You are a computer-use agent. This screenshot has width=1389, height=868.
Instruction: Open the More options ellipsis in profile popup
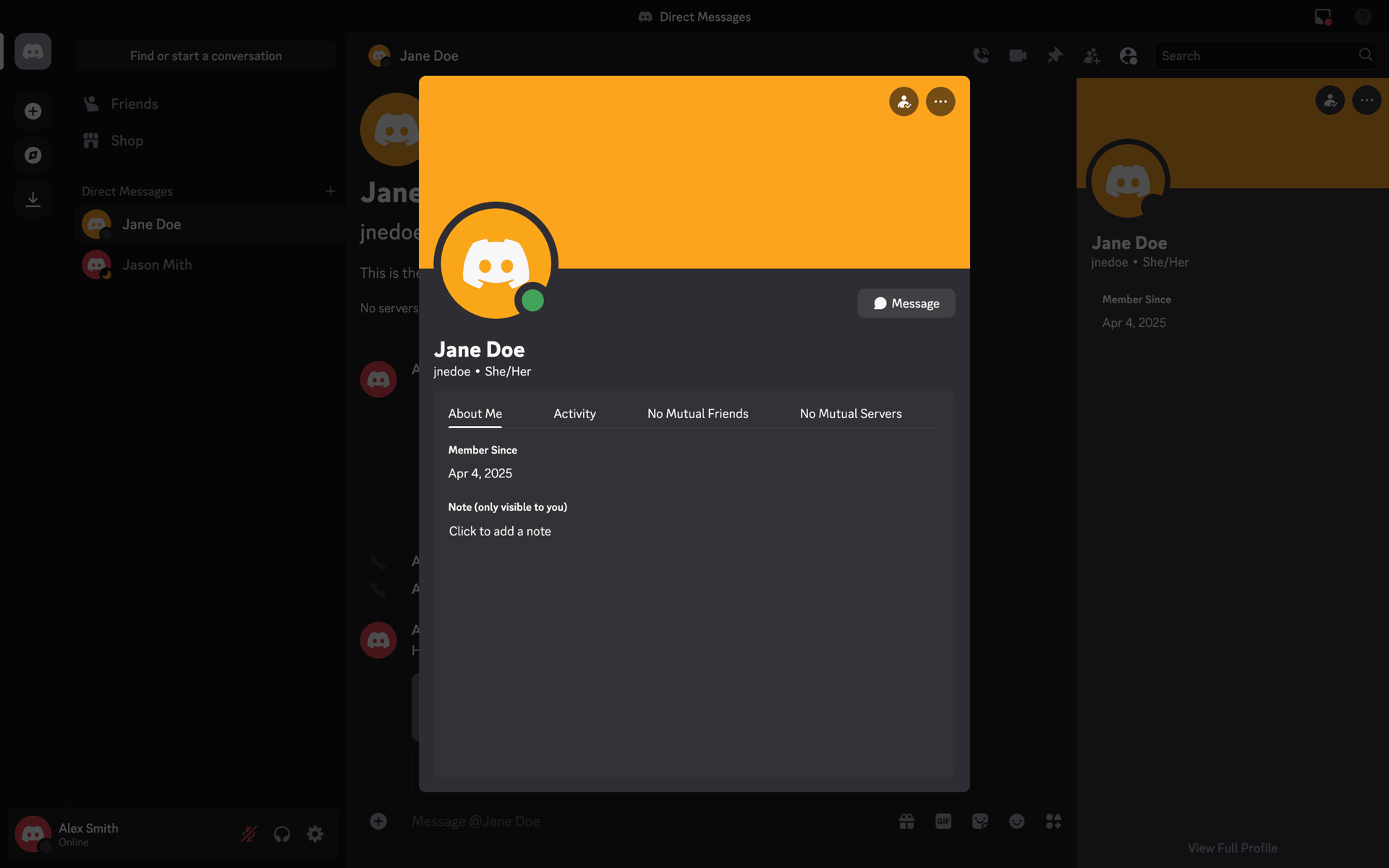point(940,102)
